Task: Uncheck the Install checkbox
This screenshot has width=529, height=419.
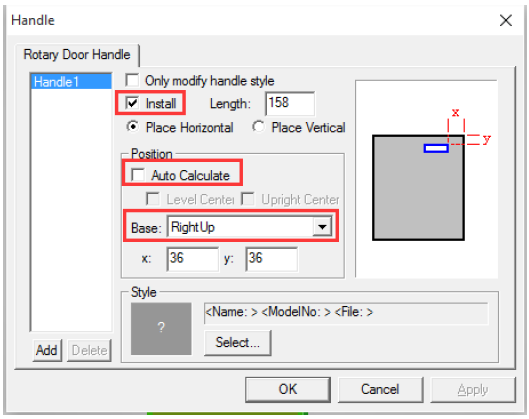Action: (x=132, y=103)
